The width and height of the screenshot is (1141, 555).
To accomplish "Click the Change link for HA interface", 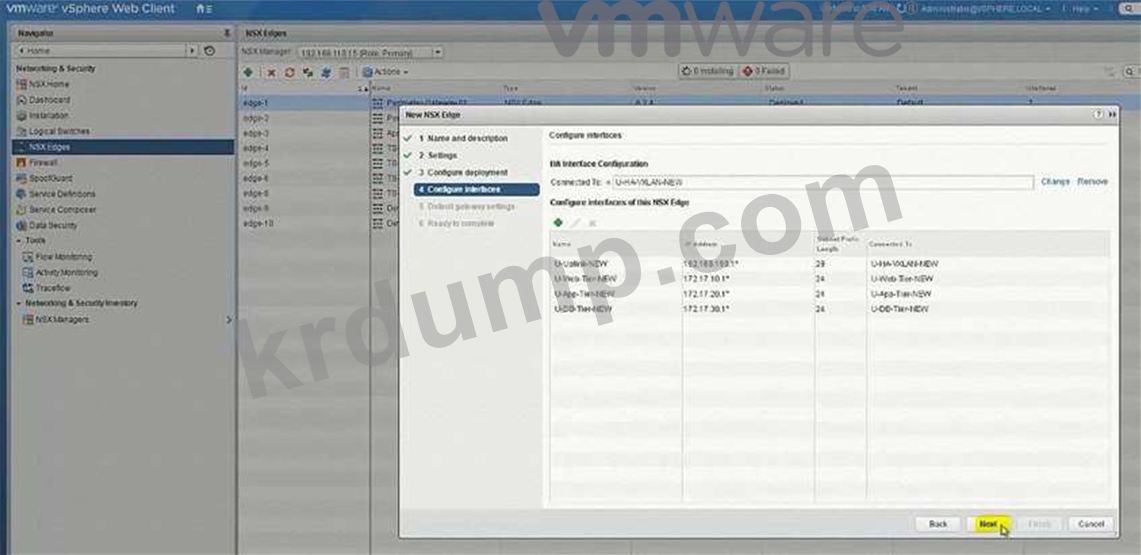I will pyautogui.click(x=1055, y=182).
